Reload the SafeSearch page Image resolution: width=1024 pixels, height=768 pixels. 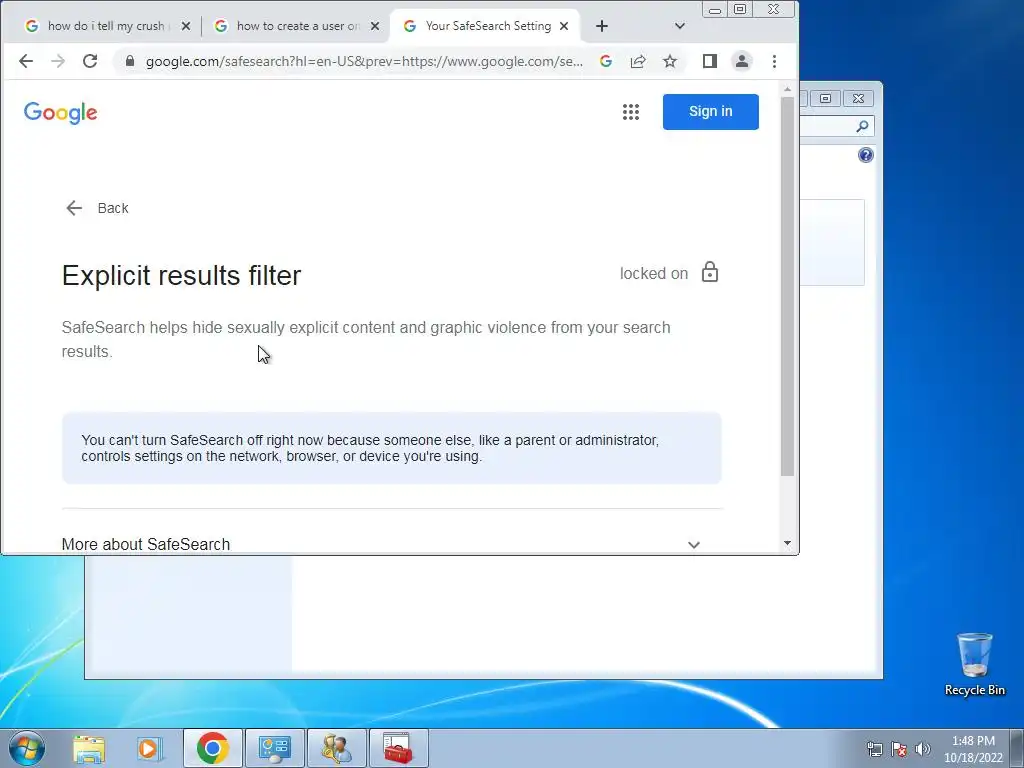point(90,61)
